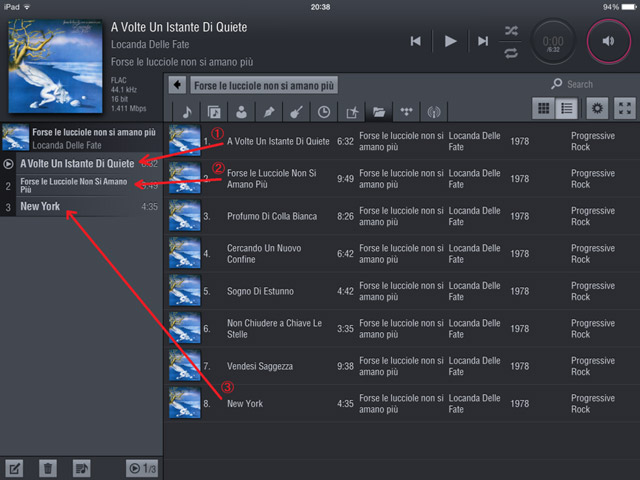Adjust the volume knob
640x480 pixels.
coord(609,41)
